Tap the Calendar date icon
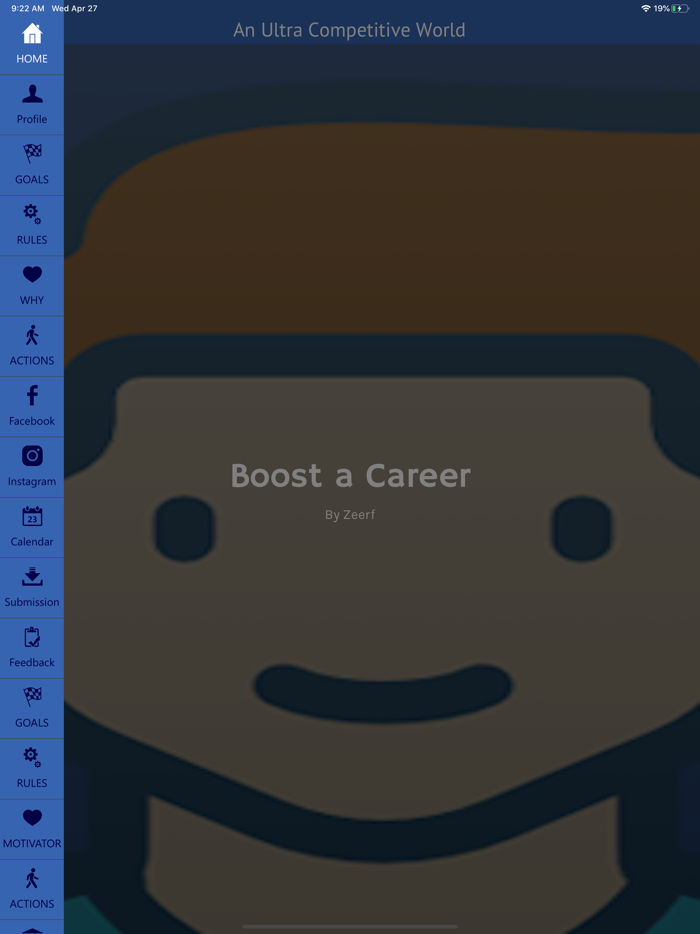 32,516
